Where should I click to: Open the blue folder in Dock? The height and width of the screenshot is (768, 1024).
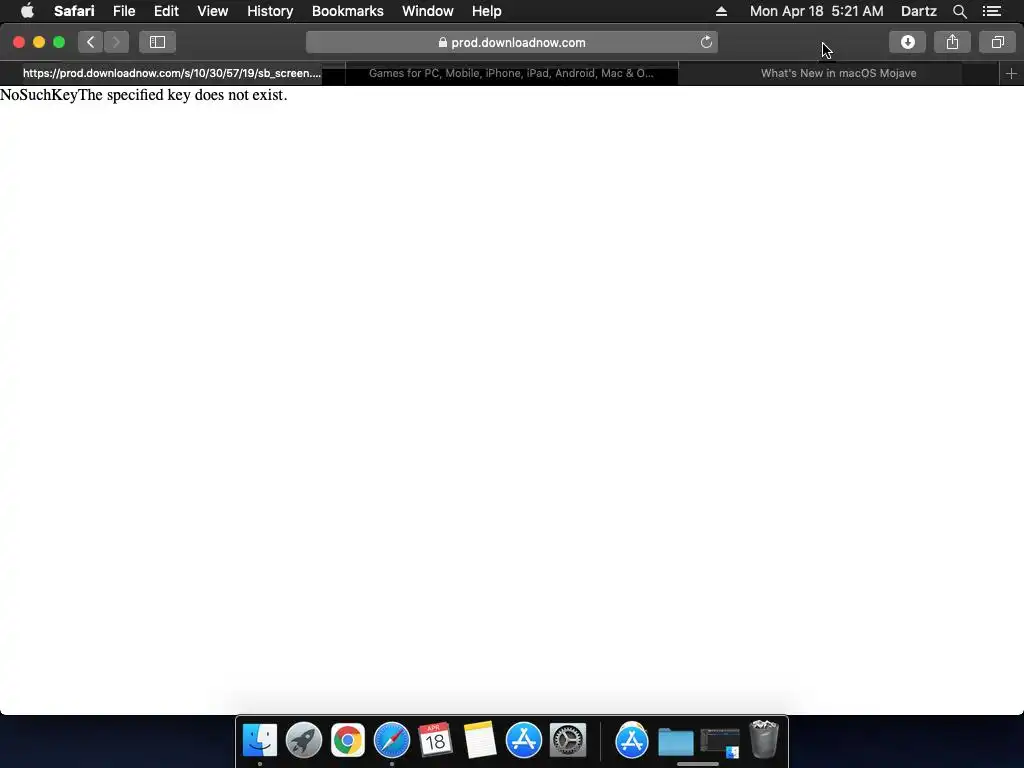676,742
